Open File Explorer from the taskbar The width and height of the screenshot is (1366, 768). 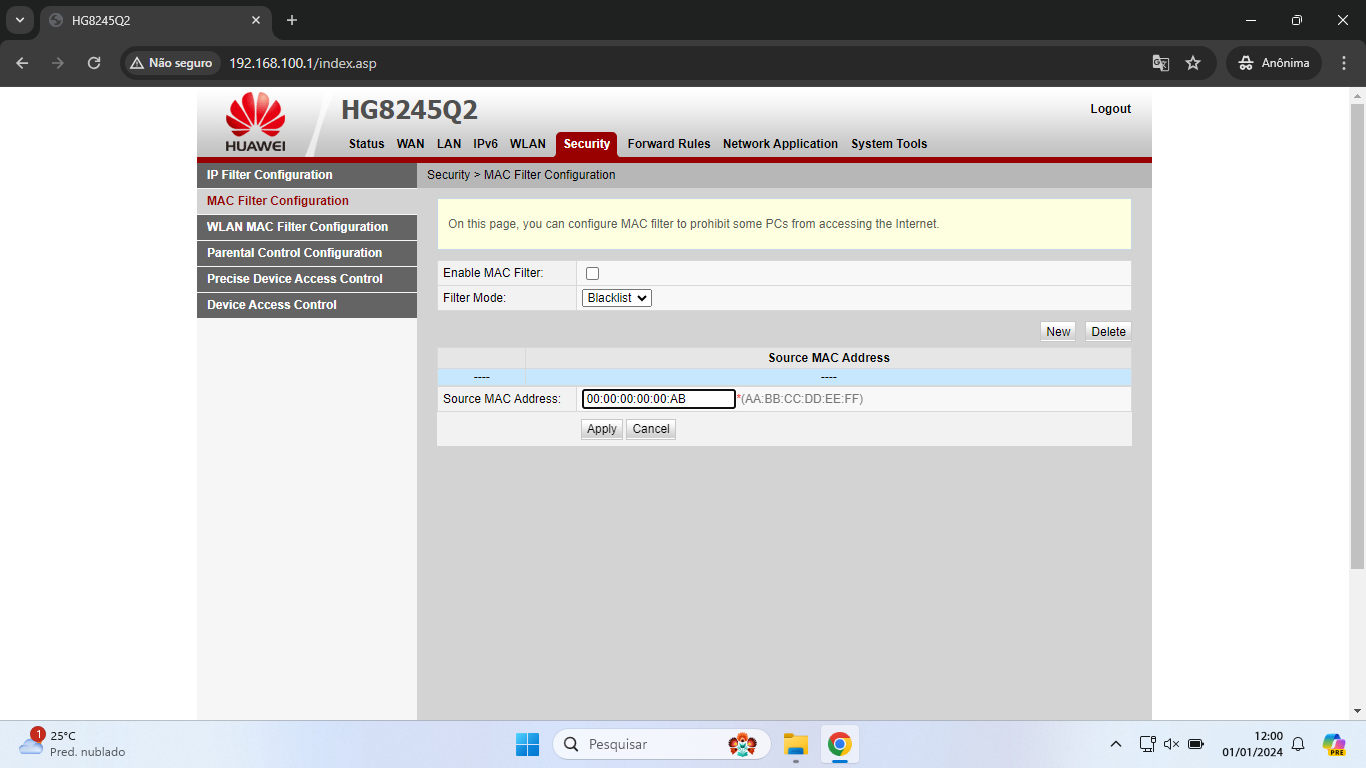pos(795,744)
